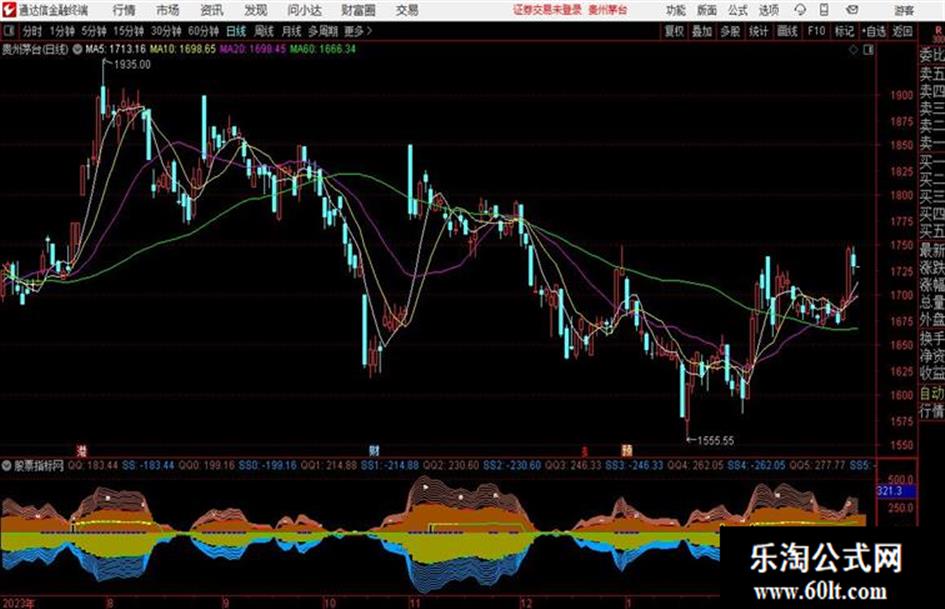This screenshot has height=609, width=945.
Task: Open the 选项 menu
Action: (x=769, y=10)
